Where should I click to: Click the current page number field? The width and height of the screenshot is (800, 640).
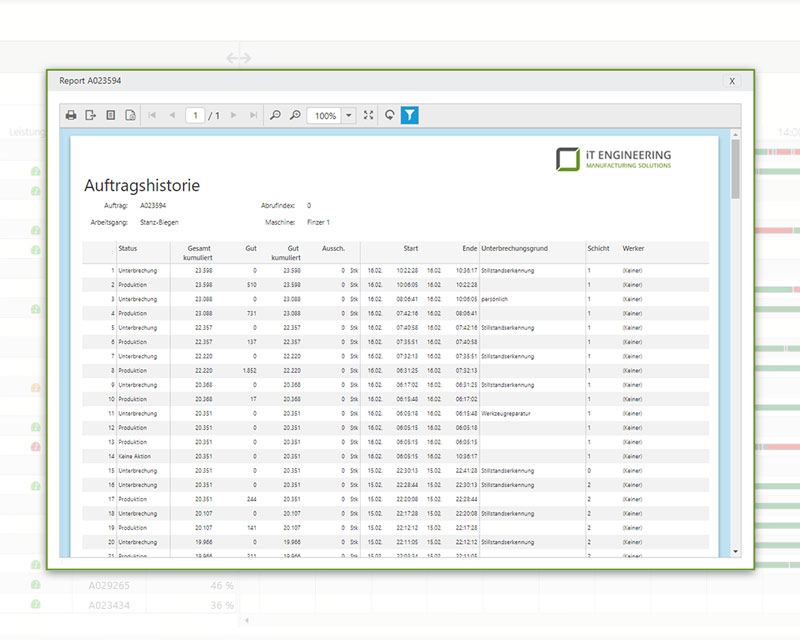coord(196,116)
